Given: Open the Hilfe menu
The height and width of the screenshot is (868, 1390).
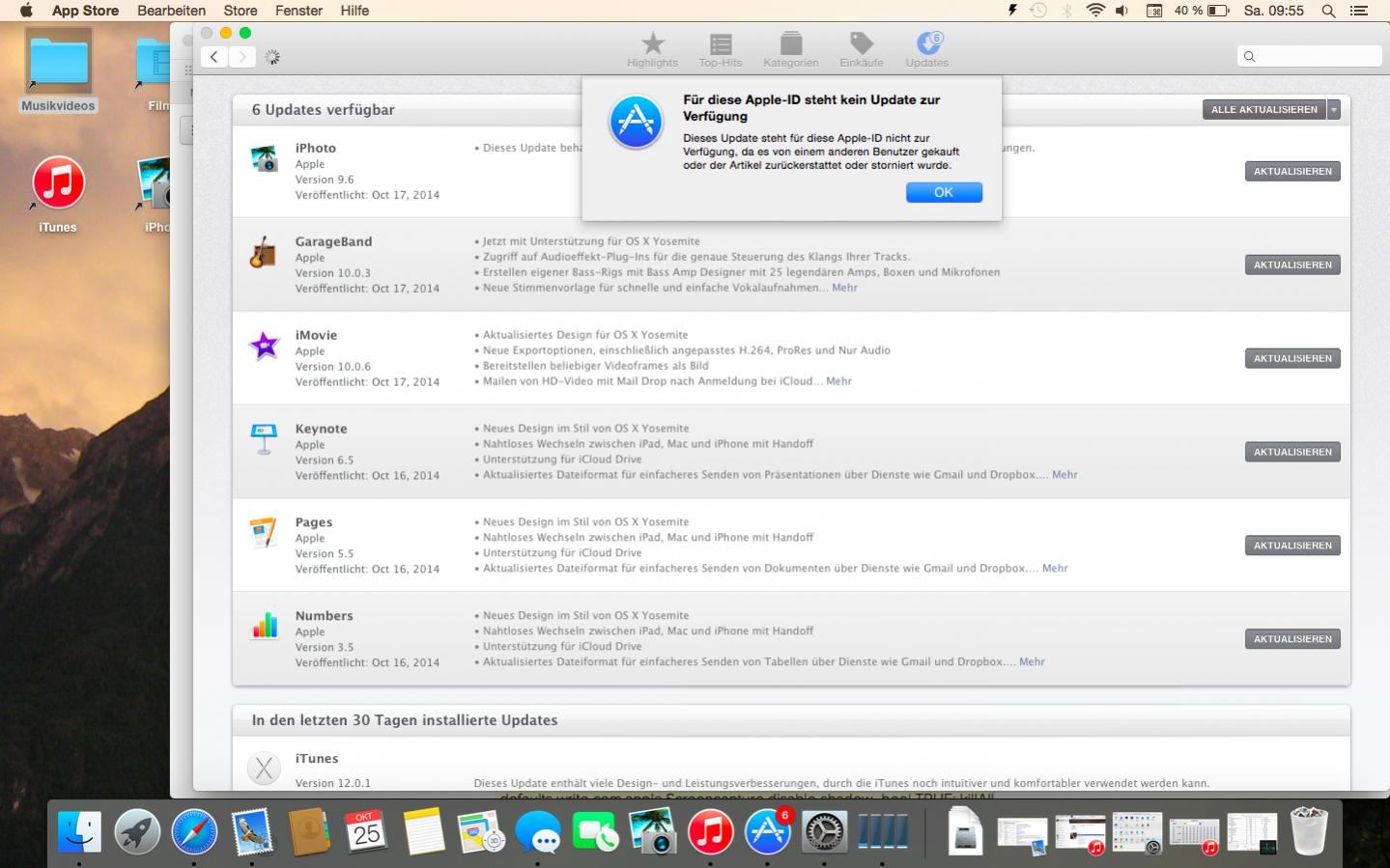Looking at the screenshot, I should (x=355, y=11).
